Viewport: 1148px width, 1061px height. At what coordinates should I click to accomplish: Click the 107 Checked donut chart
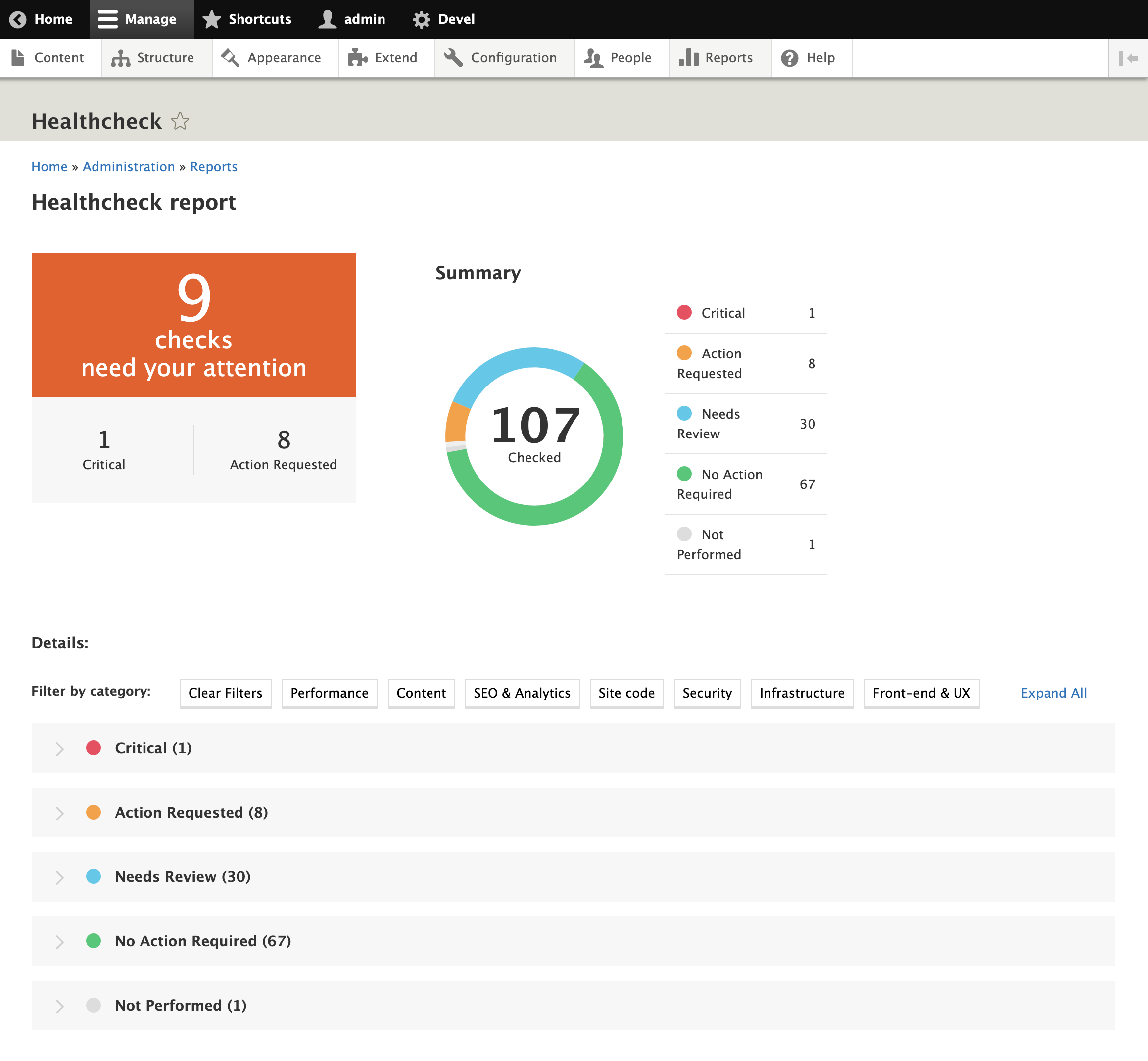pos(534,436)
